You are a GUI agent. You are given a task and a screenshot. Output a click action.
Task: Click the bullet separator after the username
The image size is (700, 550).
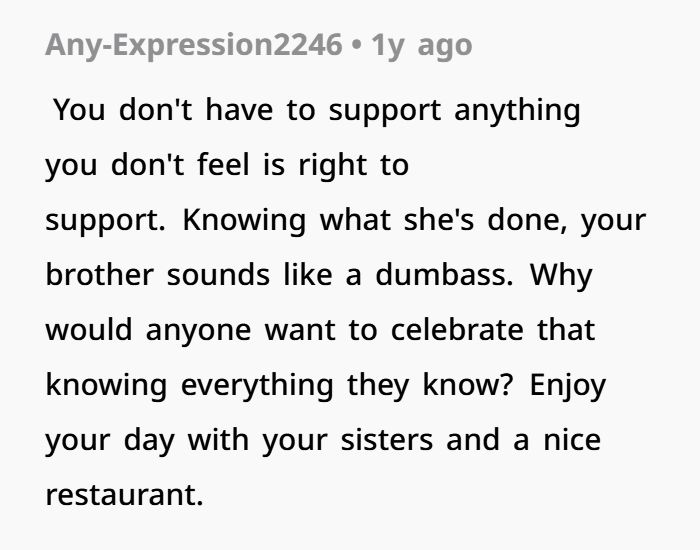click(x=356, y=46)
